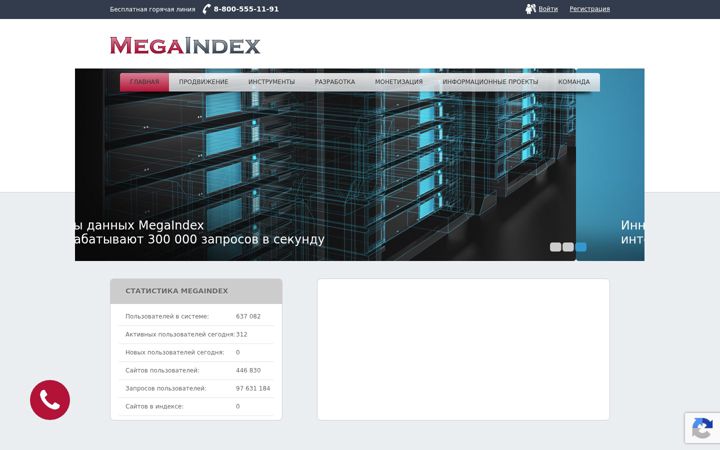The image size is (720, 450).
Task: Click the value 637 082
Action: point(248,316)
